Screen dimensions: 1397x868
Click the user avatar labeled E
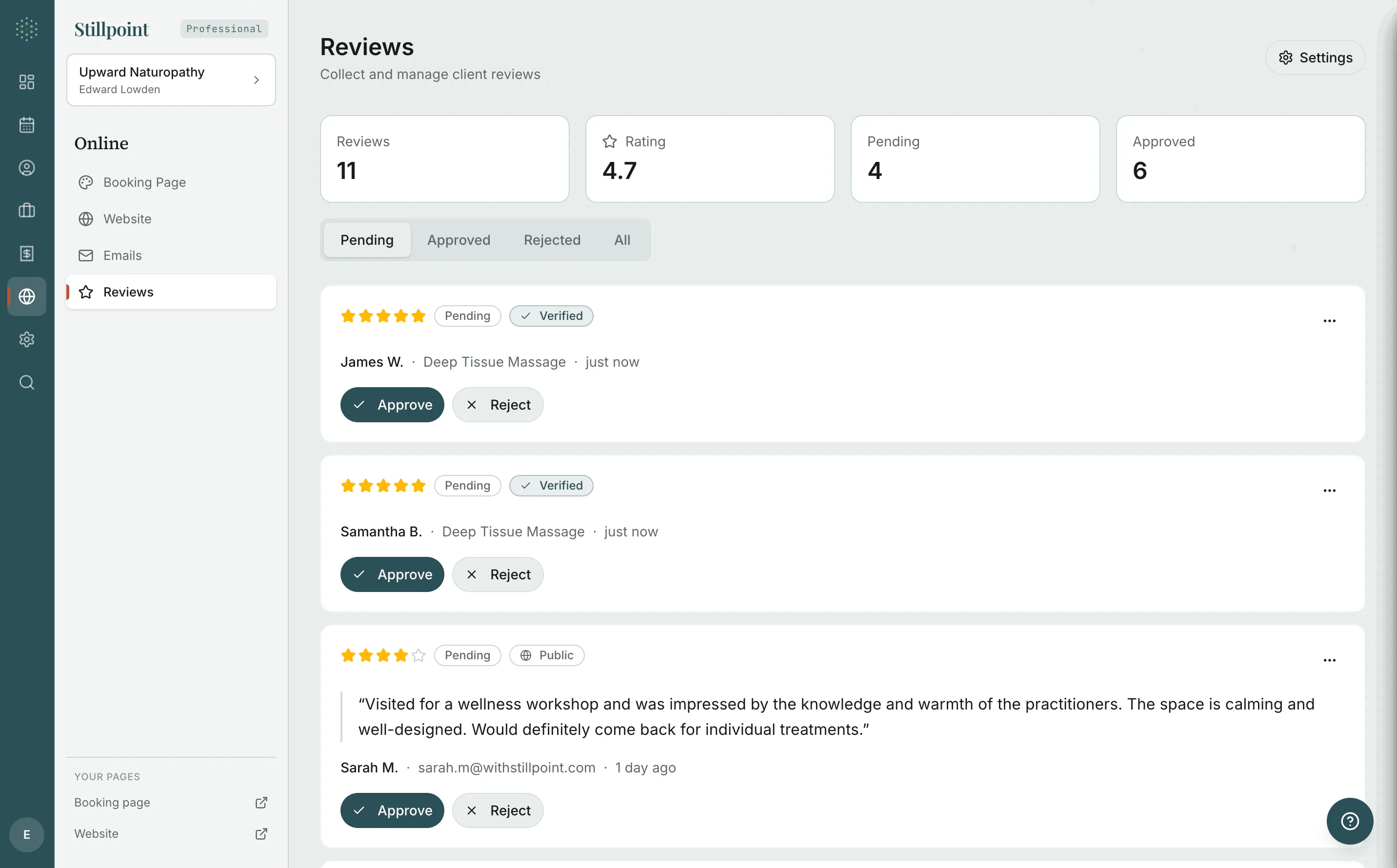tap(26, 834)
